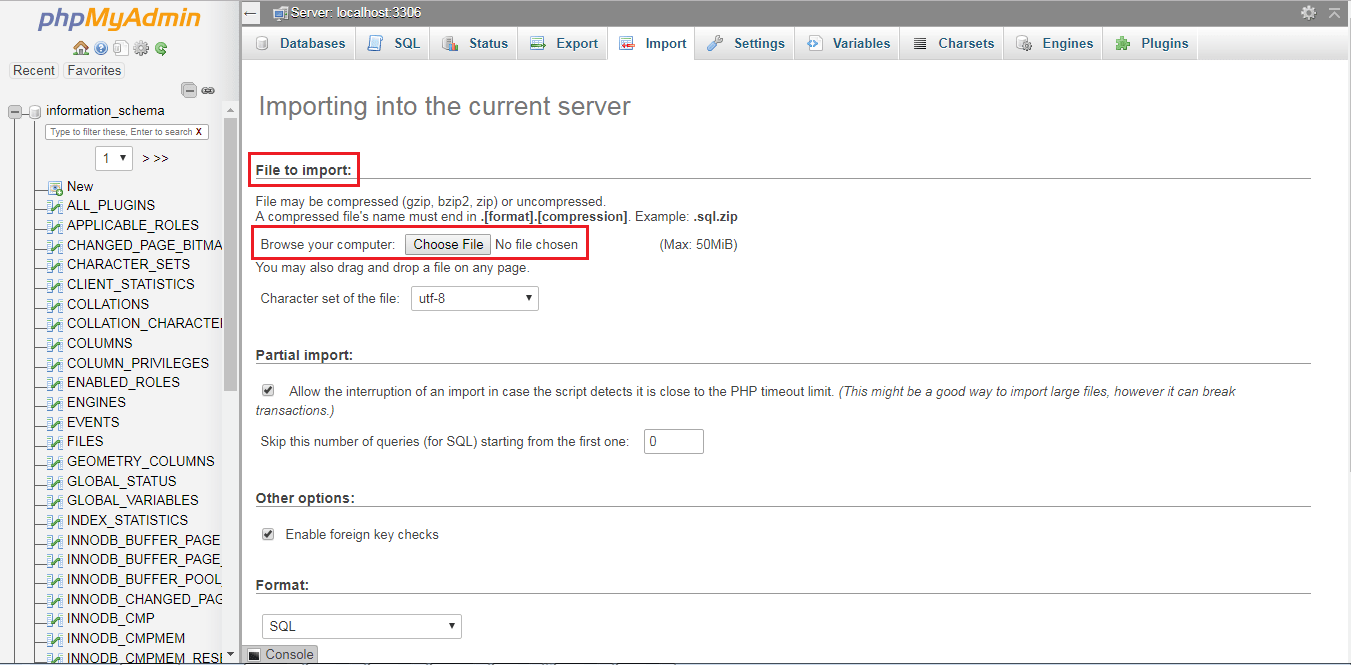The width and height of the screenshot is (1351, 665).
Task: Open the phpMyAdmin documentation question mark icon
Action: coord(101,47)
